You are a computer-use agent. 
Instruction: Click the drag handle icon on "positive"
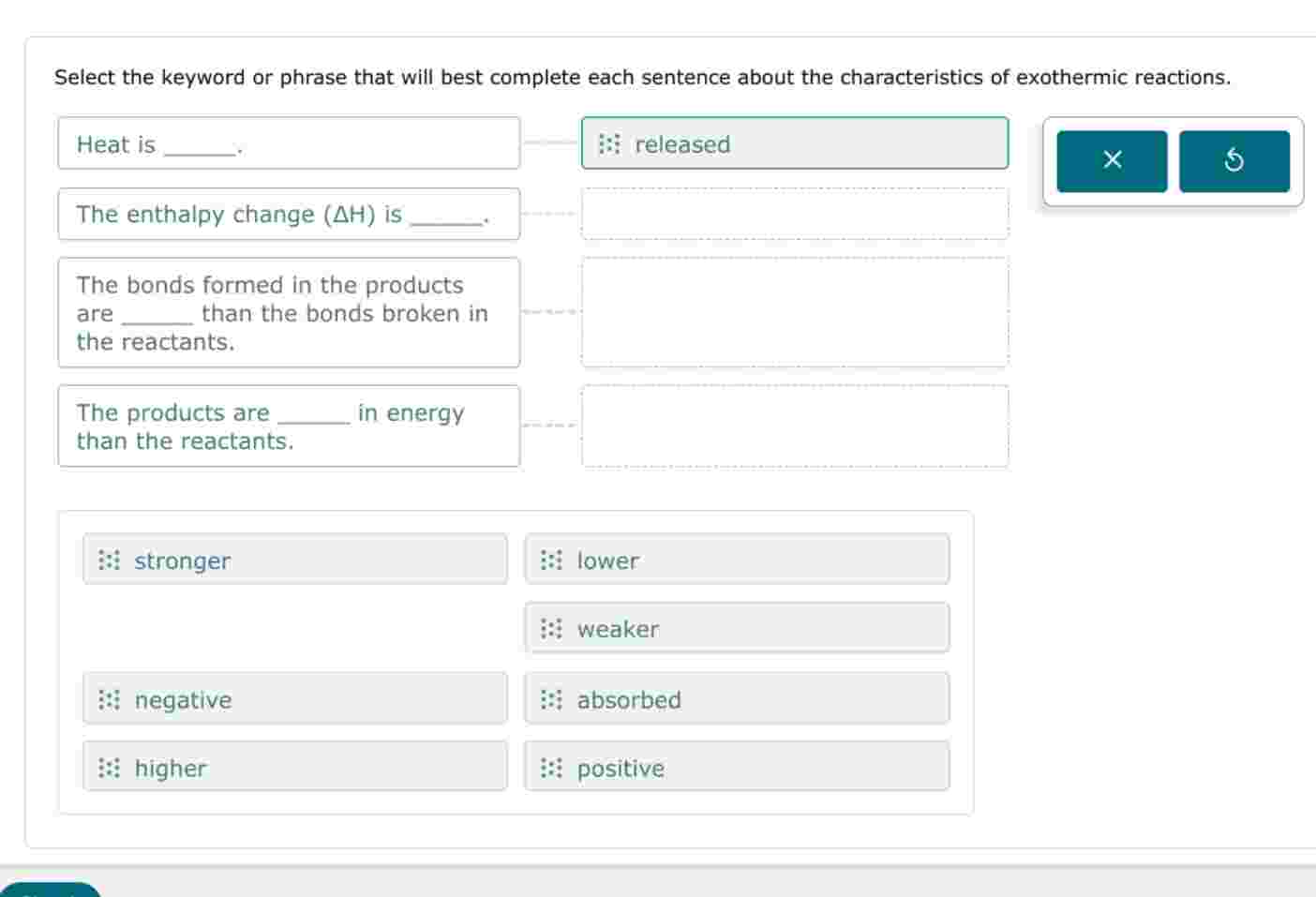551,769
